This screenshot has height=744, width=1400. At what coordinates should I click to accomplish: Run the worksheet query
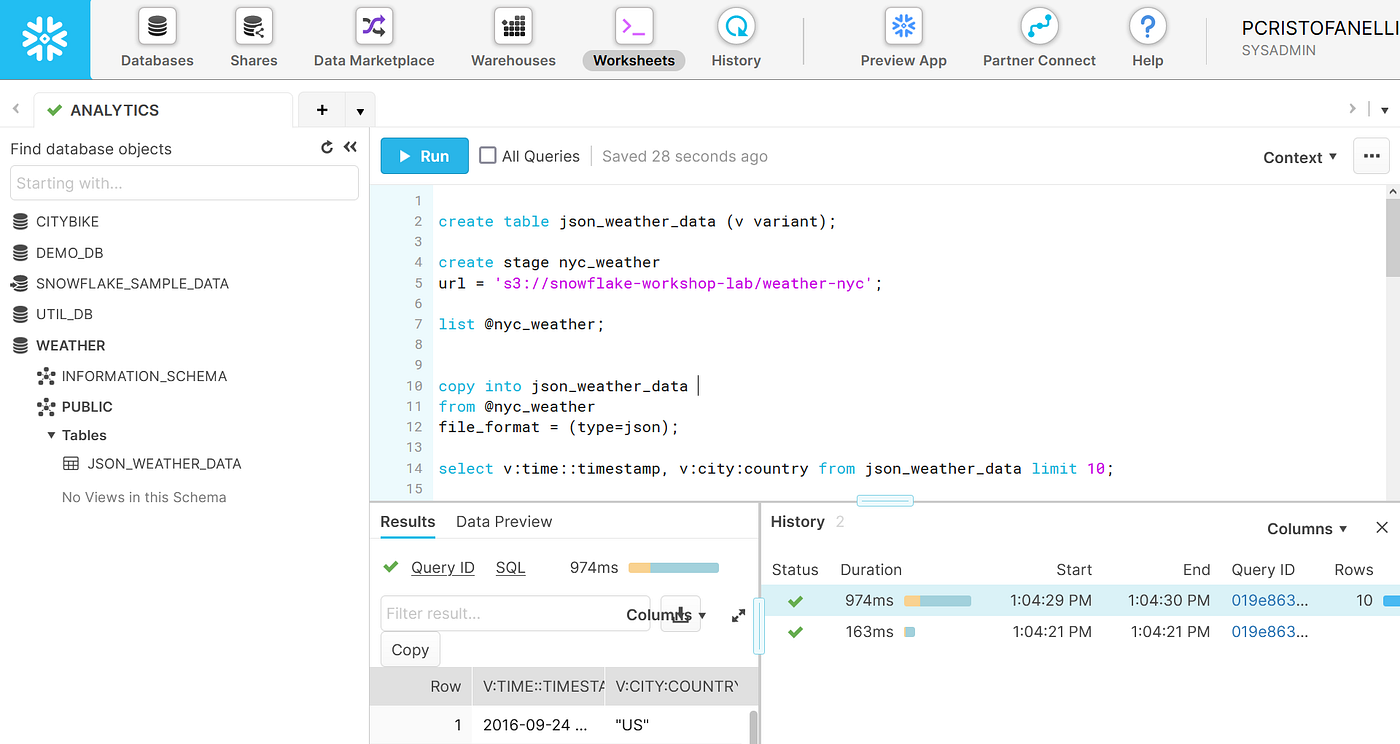pos(424,155)
